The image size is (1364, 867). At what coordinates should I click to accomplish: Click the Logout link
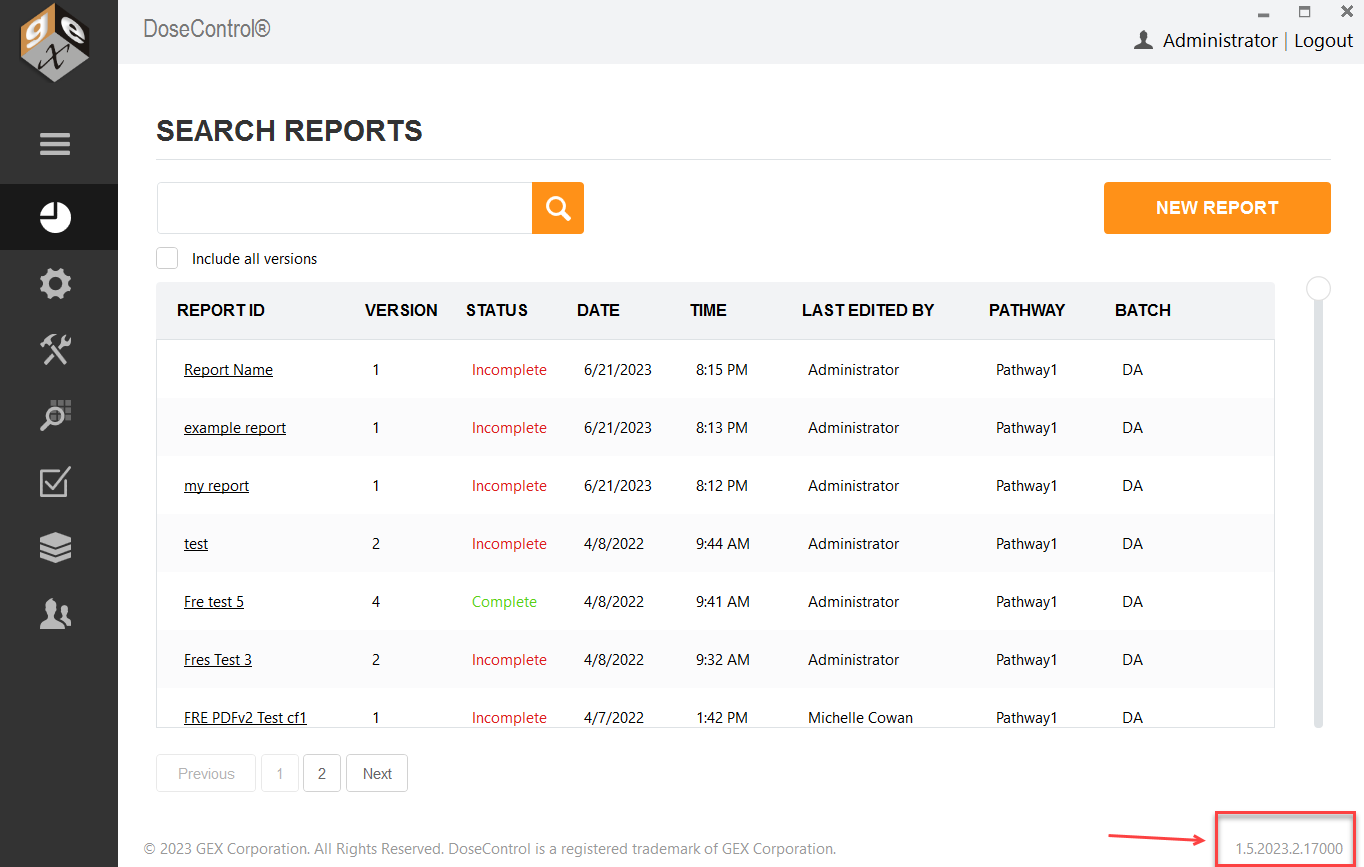click(x=1323, y=41)
